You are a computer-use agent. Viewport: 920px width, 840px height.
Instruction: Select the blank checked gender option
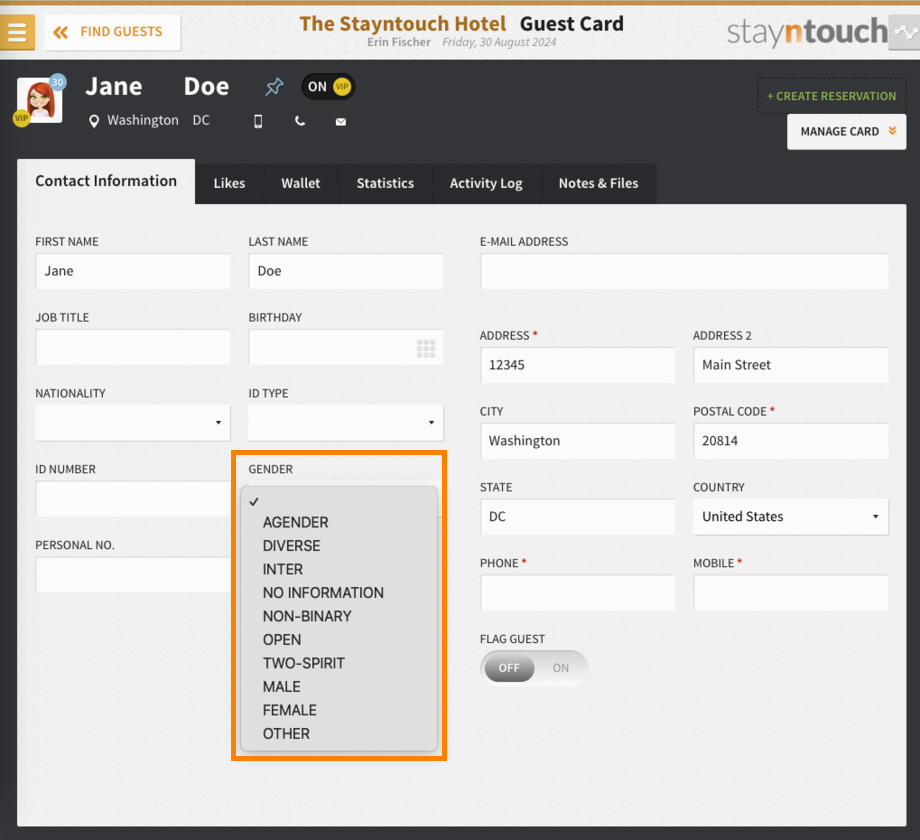(339, 502)
